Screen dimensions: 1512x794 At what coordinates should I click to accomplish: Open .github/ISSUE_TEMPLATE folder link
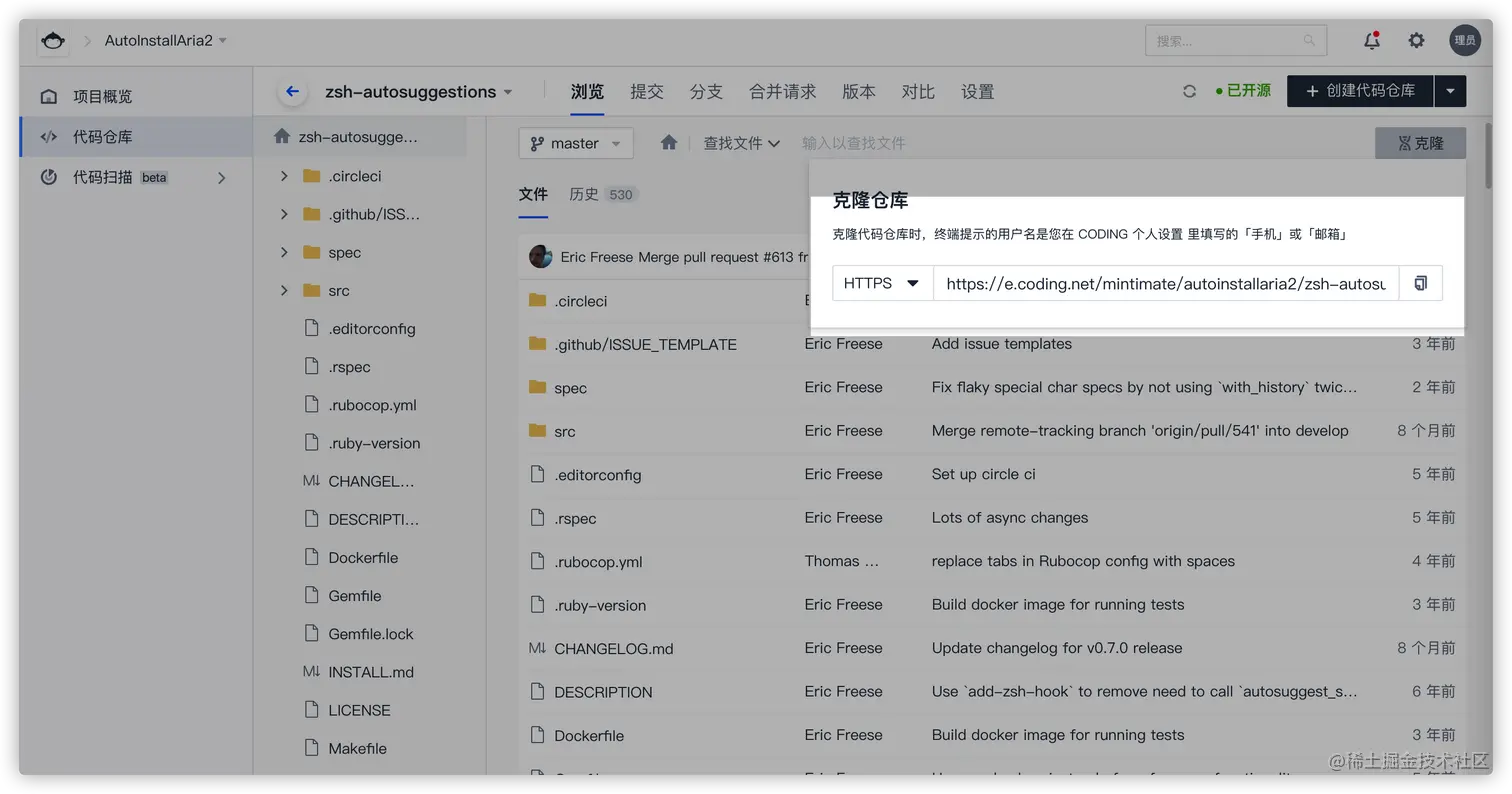645,344
